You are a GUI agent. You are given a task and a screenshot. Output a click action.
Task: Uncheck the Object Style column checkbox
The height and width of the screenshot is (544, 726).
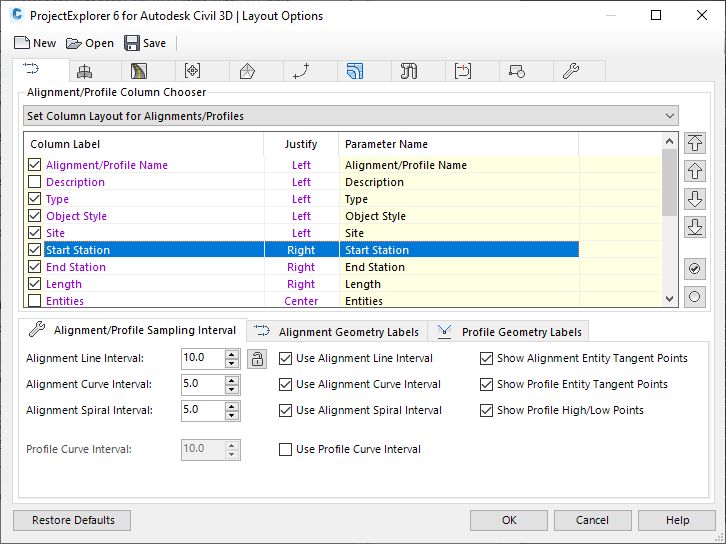[35, 215]
